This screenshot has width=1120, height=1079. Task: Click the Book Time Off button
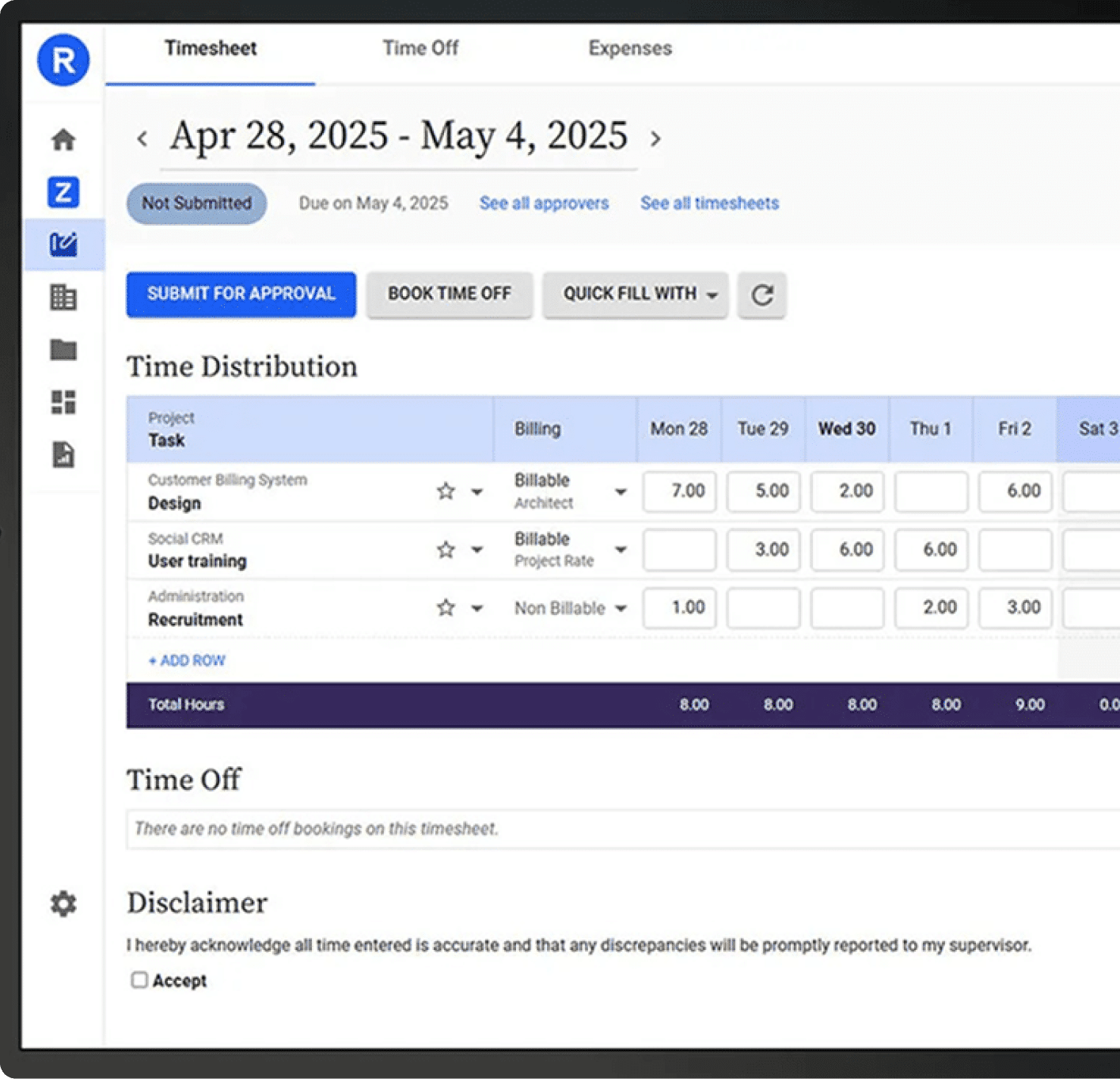coord(450,294)
